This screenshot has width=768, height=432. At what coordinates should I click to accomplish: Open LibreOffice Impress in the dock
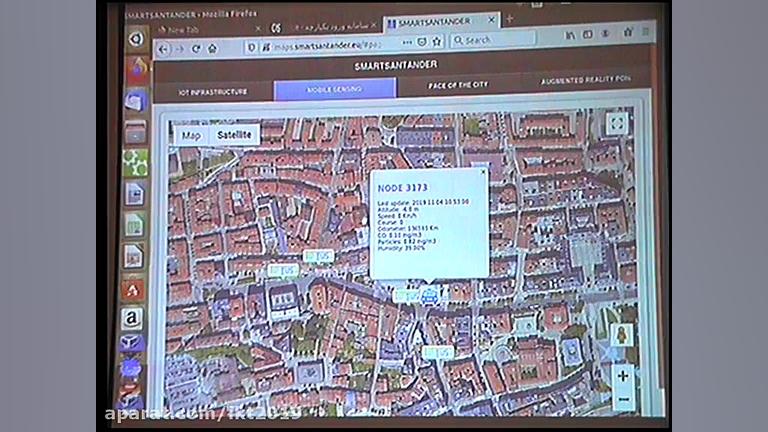tap(133, 256)
